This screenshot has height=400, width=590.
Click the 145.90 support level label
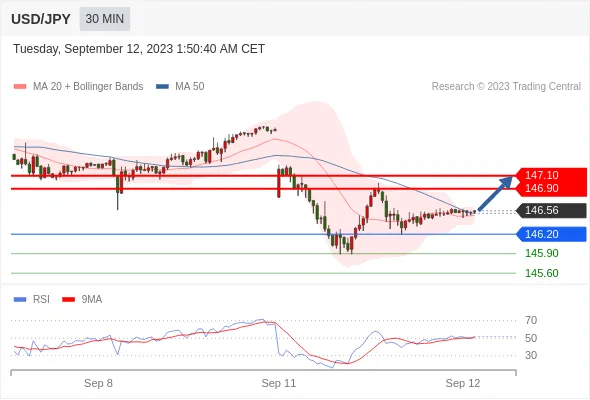541,253
